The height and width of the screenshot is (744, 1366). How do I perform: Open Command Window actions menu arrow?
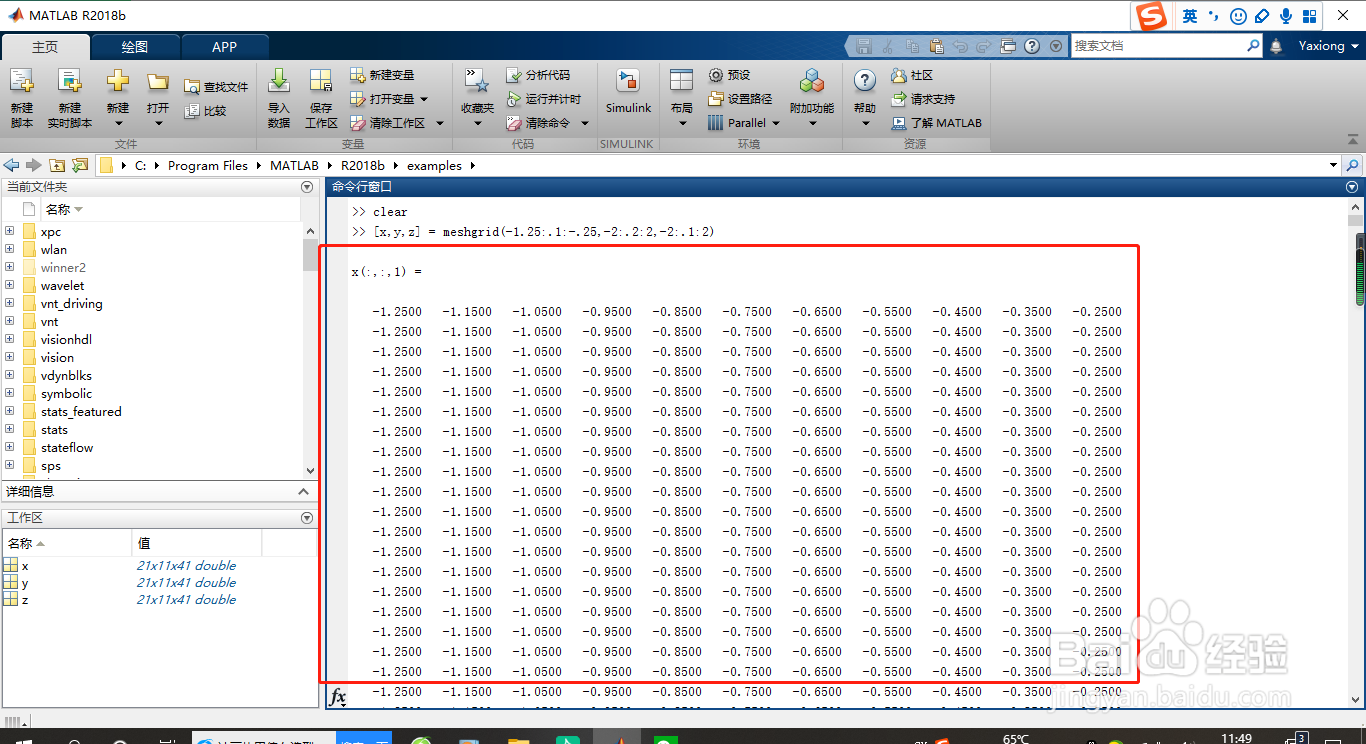[x=1352, y=187]
